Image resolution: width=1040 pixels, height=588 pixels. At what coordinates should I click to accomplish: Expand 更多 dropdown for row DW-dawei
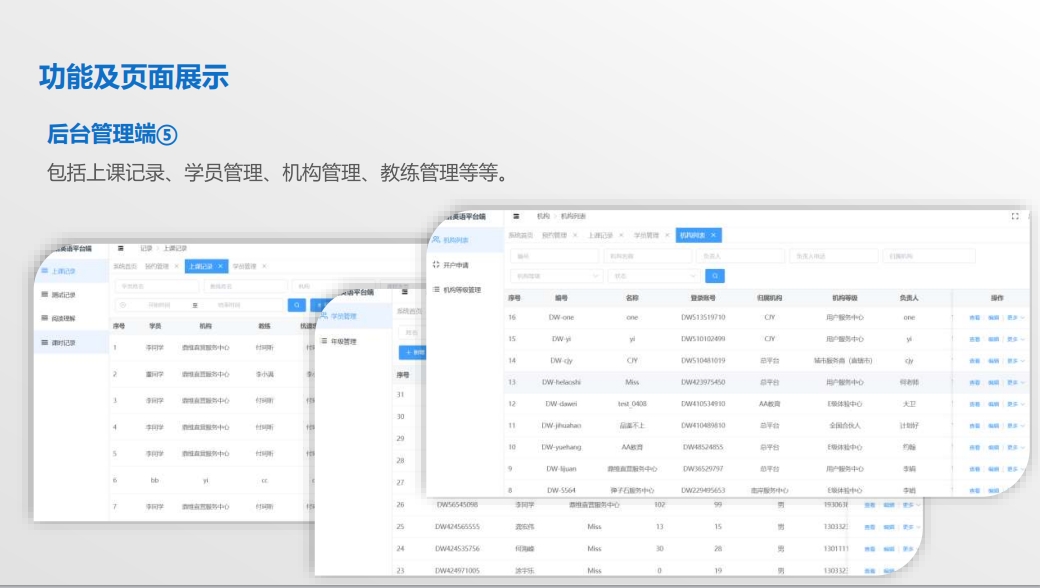pos(1015,404)
